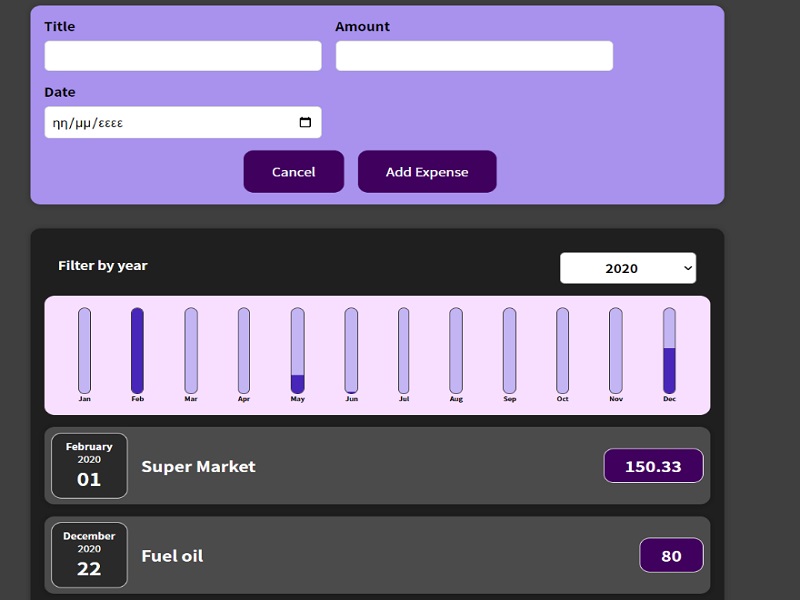Screen dimensions: 800x600
Task: Select the June chart bar
Action: click(349, 350)
